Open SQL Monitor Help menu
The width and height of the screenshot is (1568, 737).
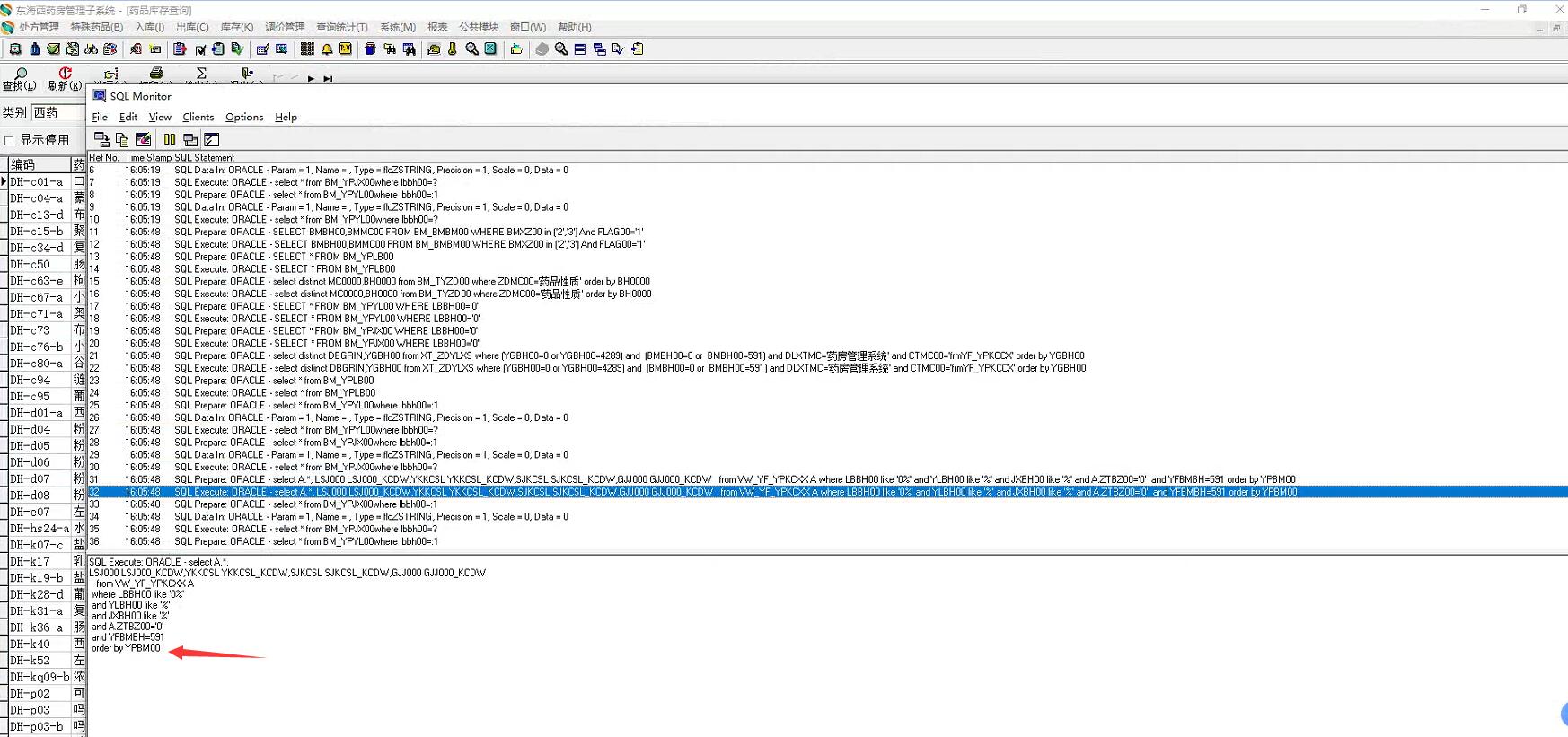pos(286,117)
